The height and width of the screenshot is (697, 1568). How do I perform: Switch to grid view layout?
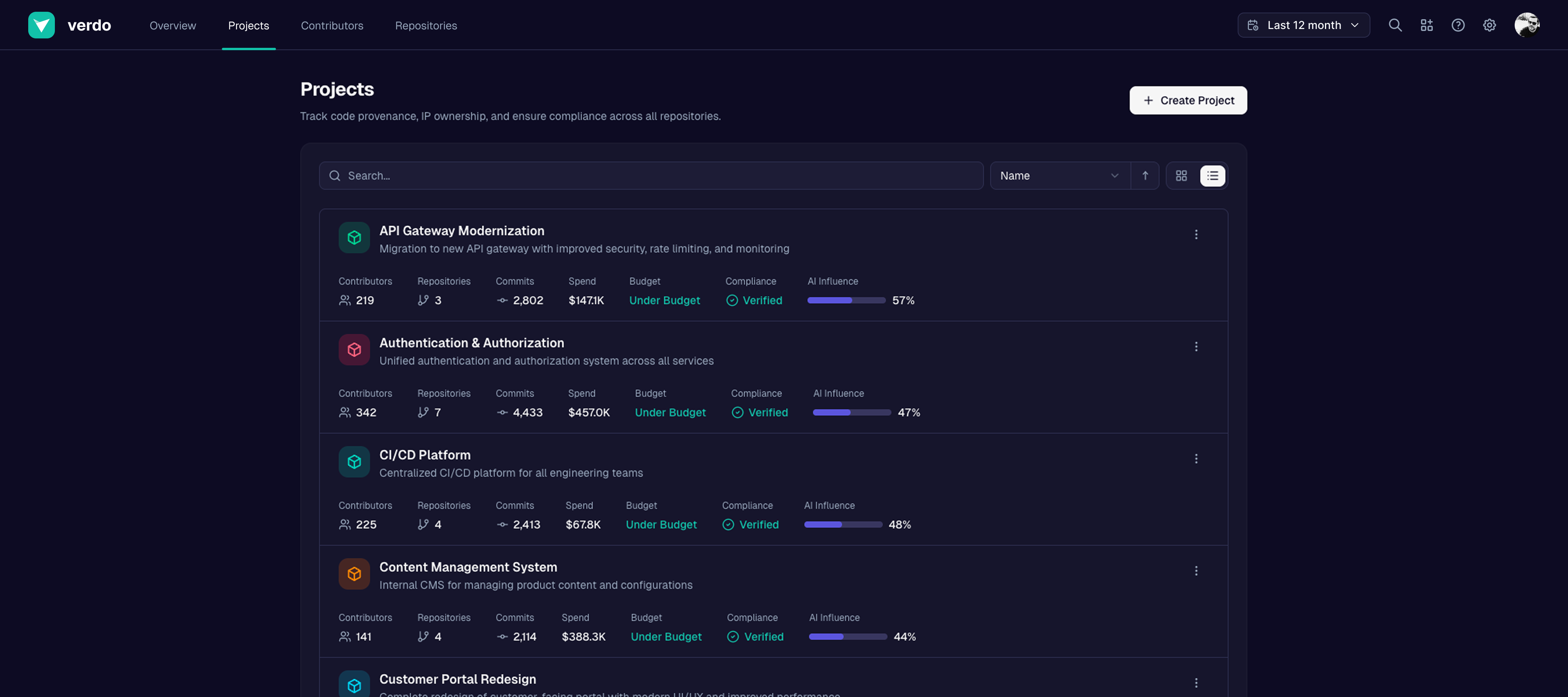(1181, 175)
